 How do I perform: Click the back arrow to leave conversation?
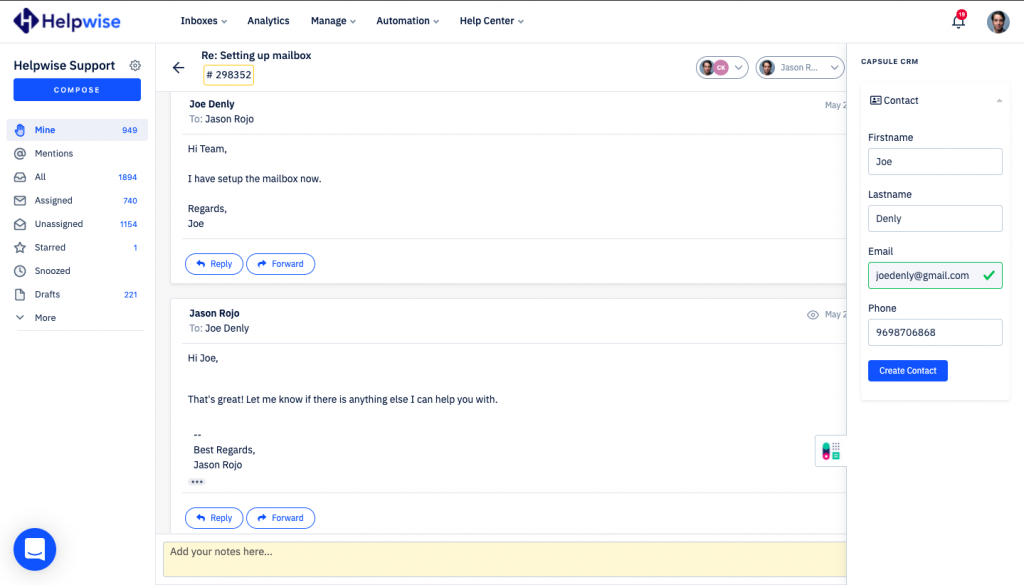178,68
